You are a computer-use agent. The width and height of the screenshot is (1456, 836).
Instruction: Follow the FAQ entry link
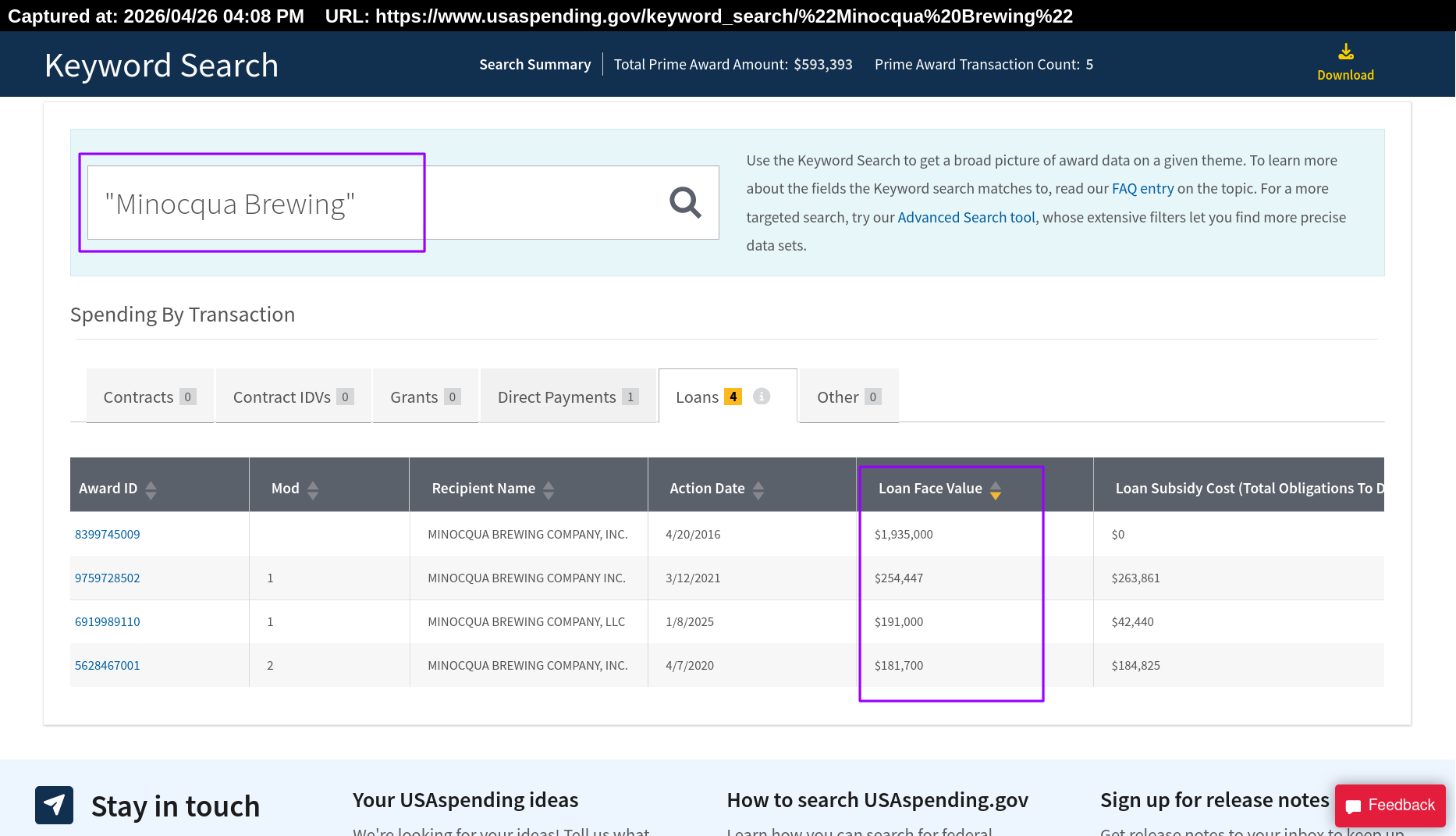1142,188
